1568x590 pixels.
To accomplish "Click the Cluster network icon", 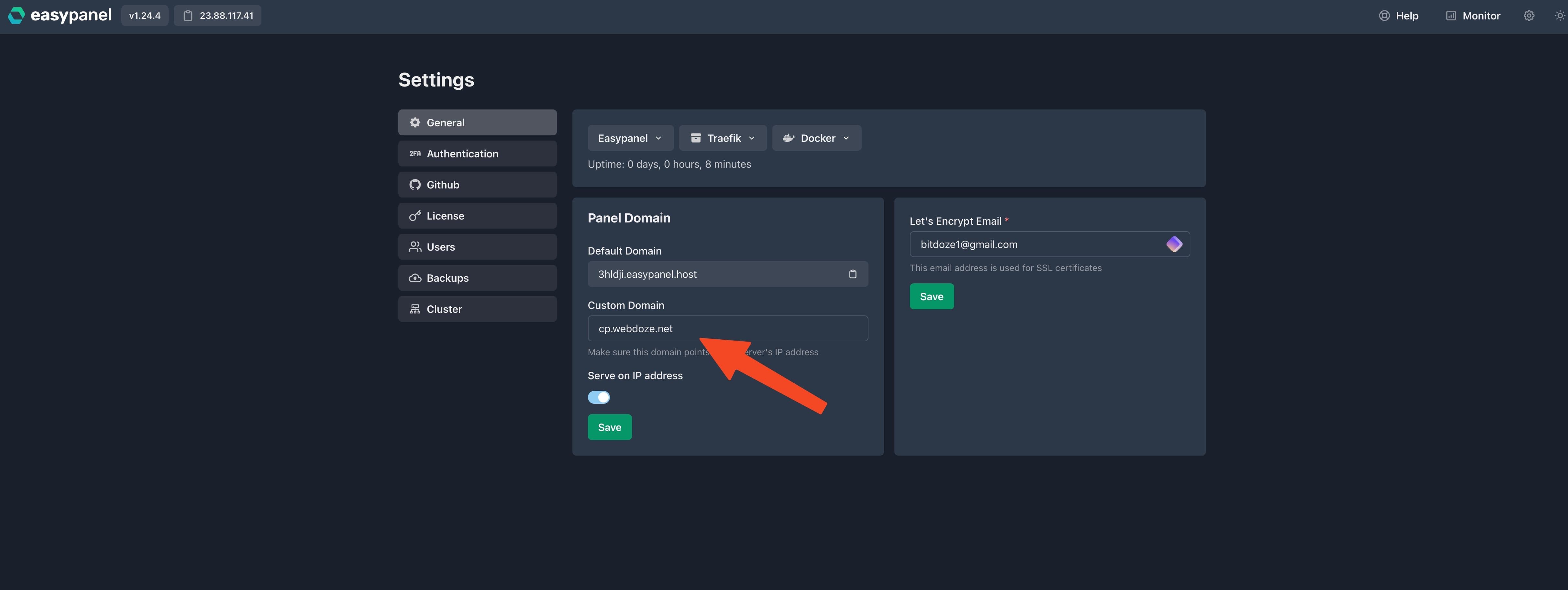I will coord(415,309).
